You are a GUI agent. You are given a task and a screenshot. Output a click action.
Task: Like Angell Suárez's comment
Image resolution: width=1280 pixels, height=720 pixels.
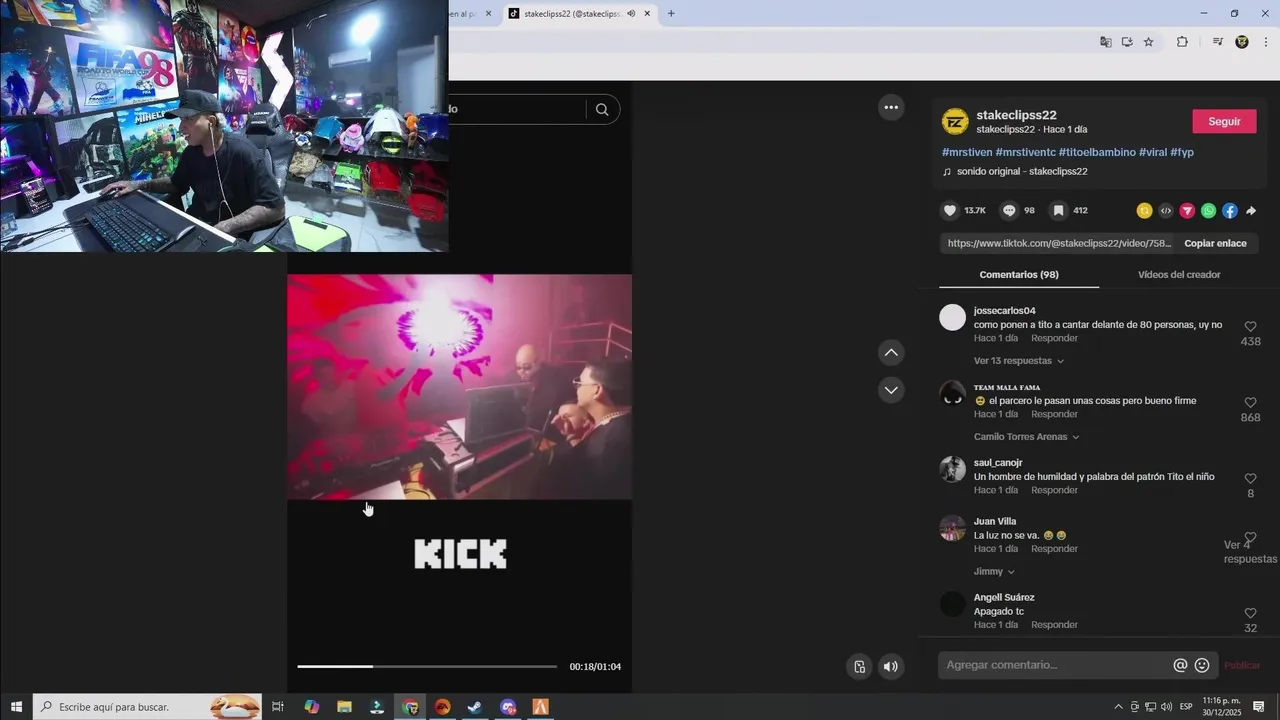(x=1250, y=613)
